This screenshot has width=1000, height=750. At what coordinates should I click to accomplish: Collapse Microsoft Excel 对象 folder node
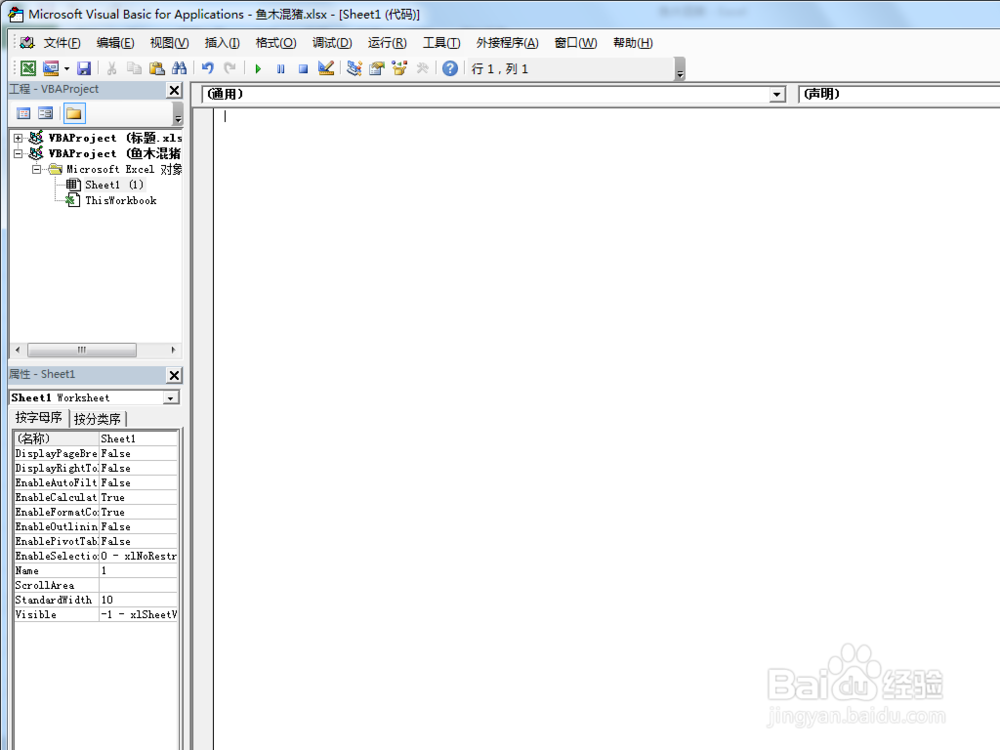[x=36, y=169]
